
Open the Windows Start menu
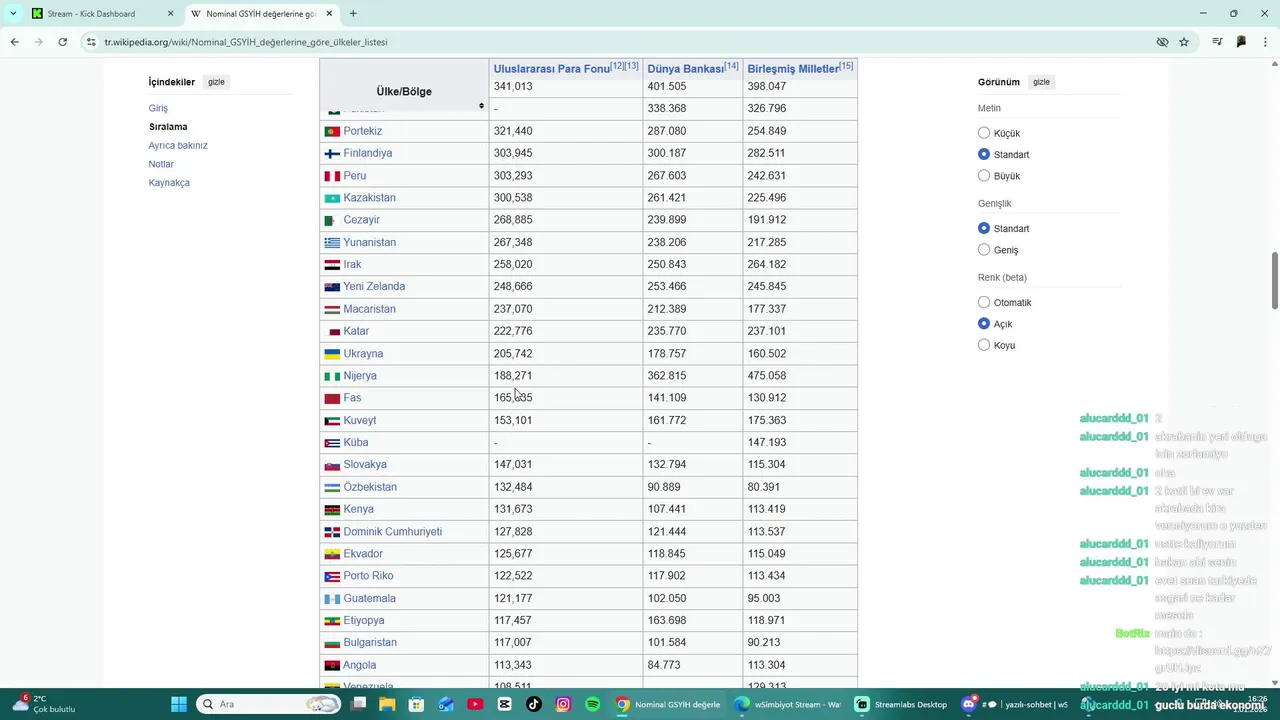[179, 704]
